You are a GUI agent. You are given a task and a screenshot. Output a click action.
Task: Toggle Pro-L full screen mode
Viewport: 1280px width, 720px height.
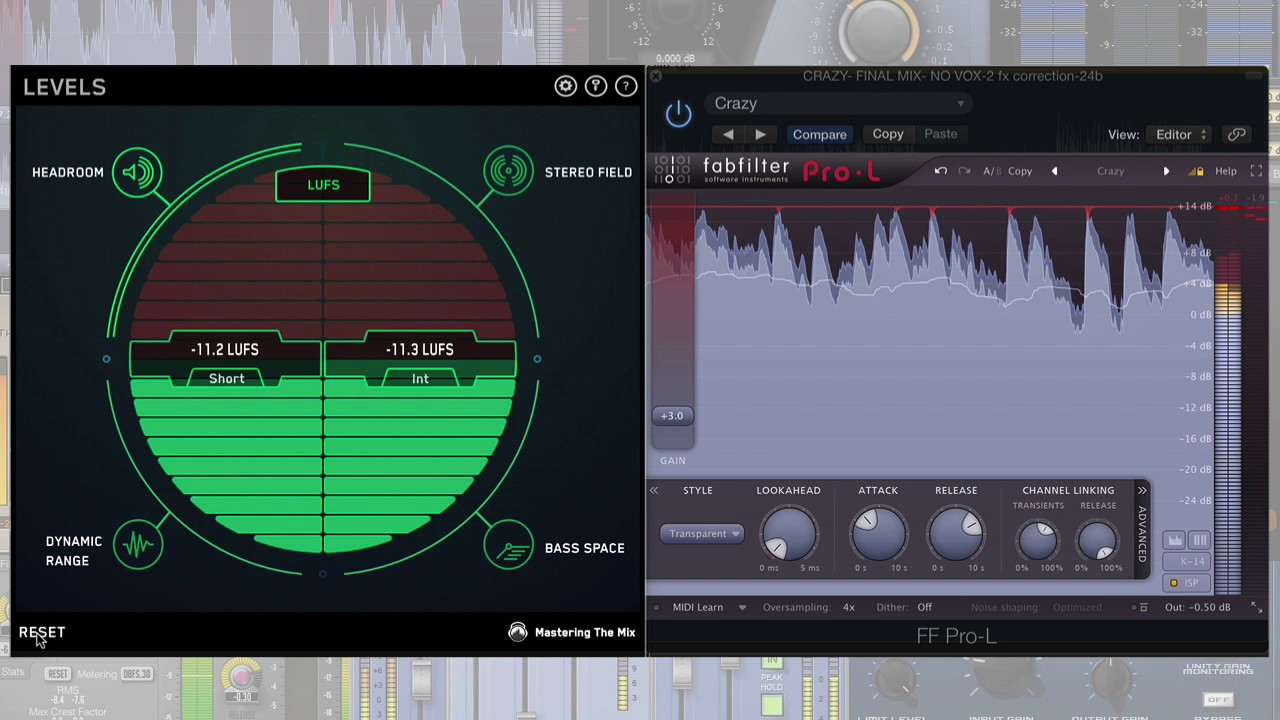pos(1257,171)
